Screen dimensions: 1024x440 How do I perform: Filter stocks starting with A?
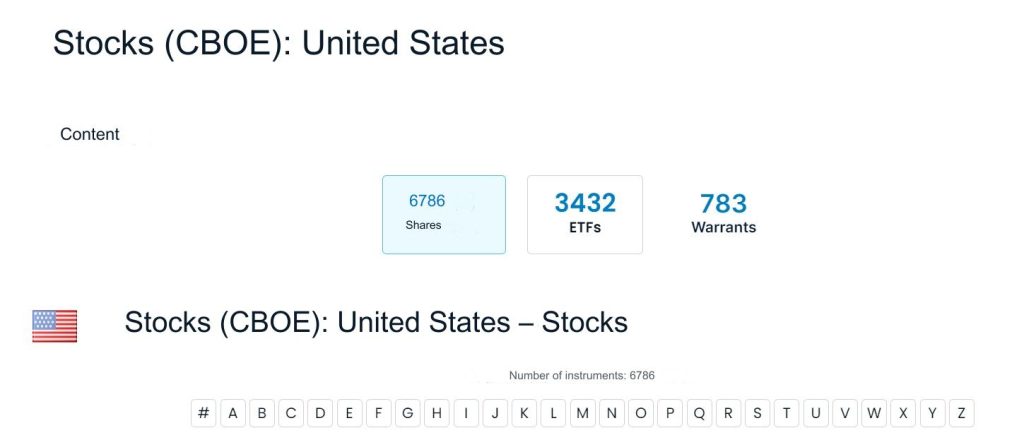[x=233, y=413]
